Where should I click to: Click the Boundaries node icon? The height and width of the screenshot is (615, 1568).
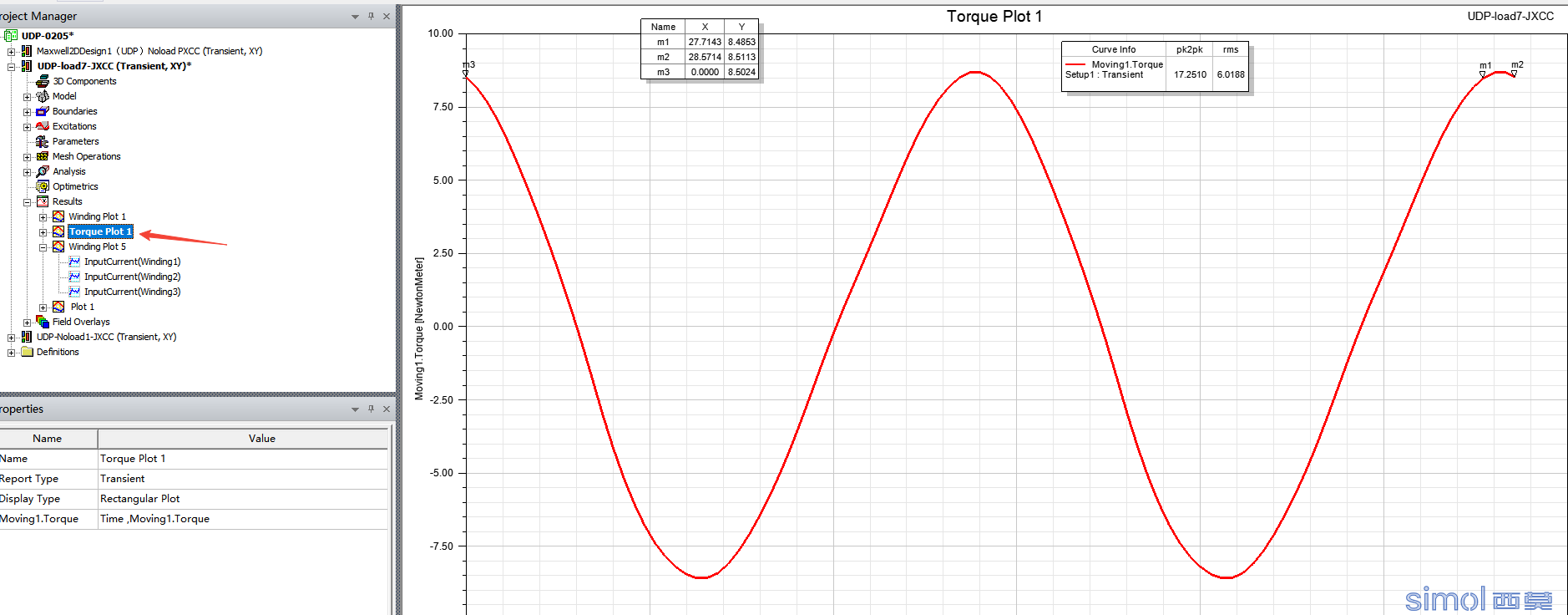[43, 111]
